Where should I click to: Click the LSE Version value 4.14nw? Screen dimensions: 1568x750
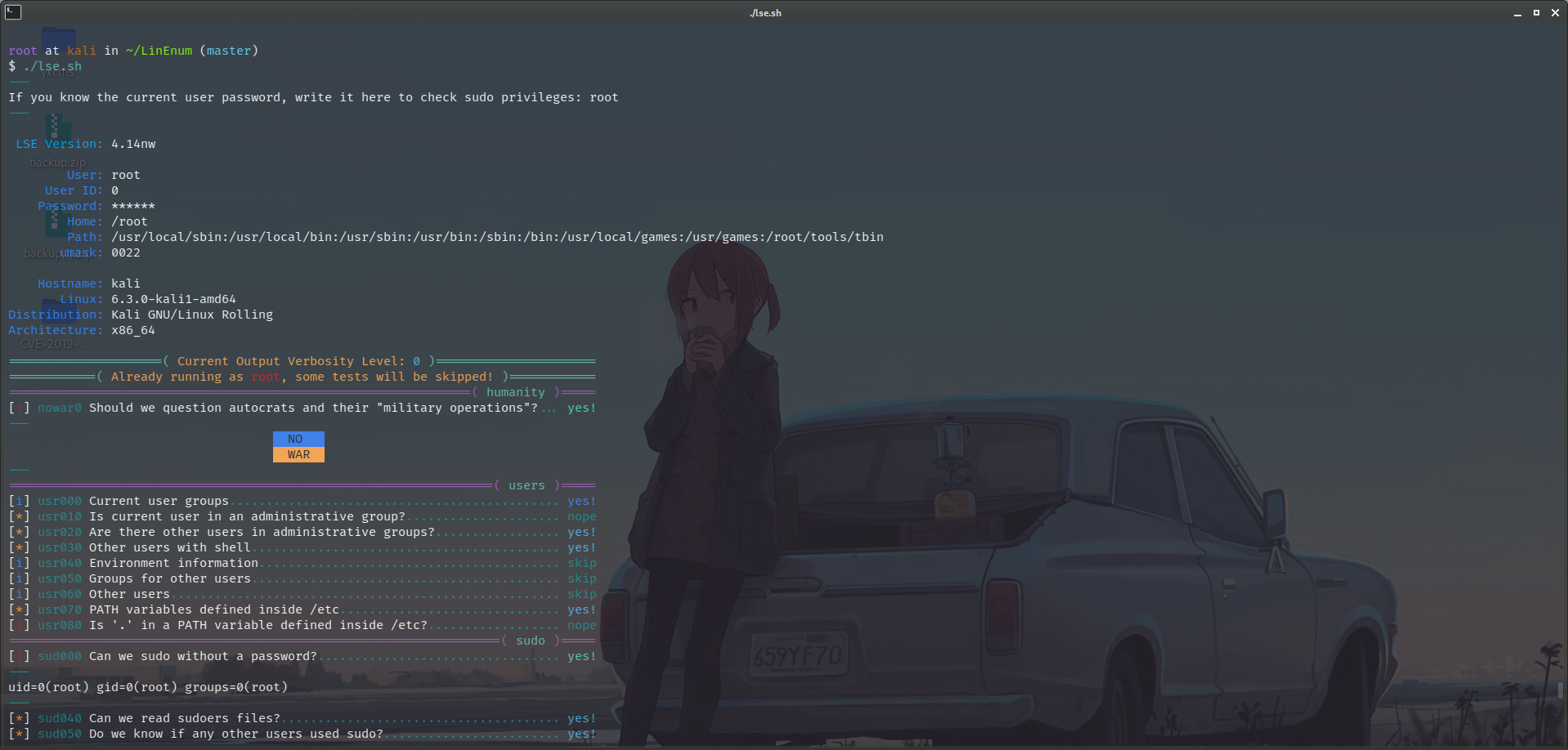click(133, 144)
